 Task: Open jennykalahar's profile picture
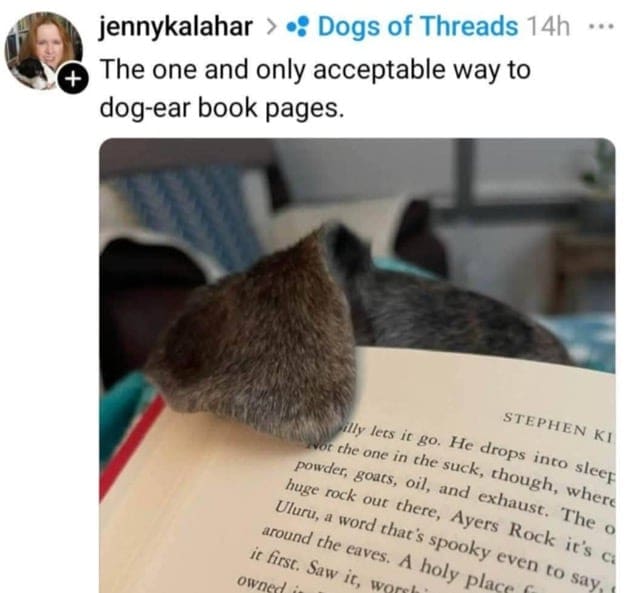point(44,51)
